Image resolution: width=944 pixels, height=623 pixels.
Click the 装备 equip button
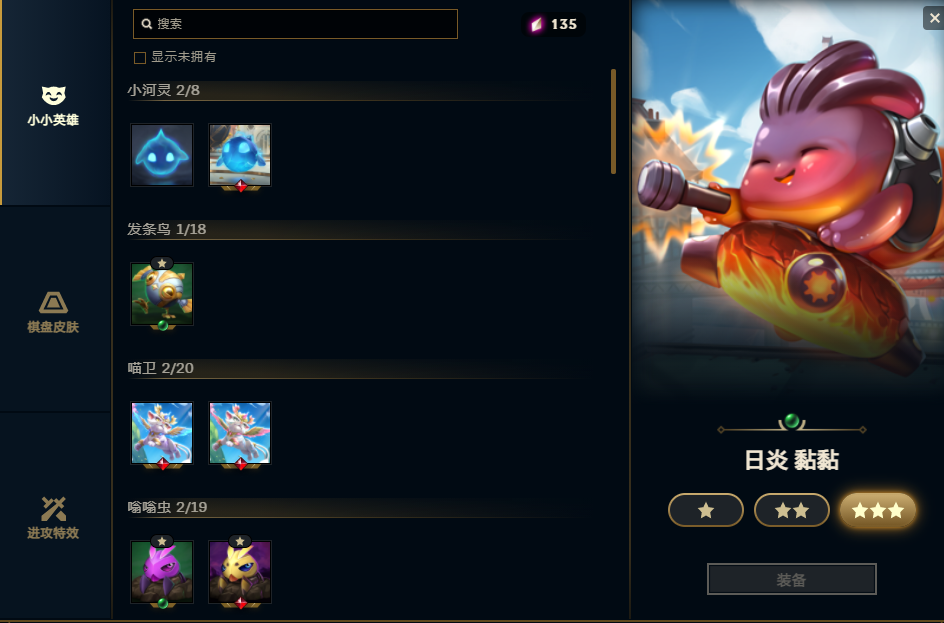pos(792,579)
